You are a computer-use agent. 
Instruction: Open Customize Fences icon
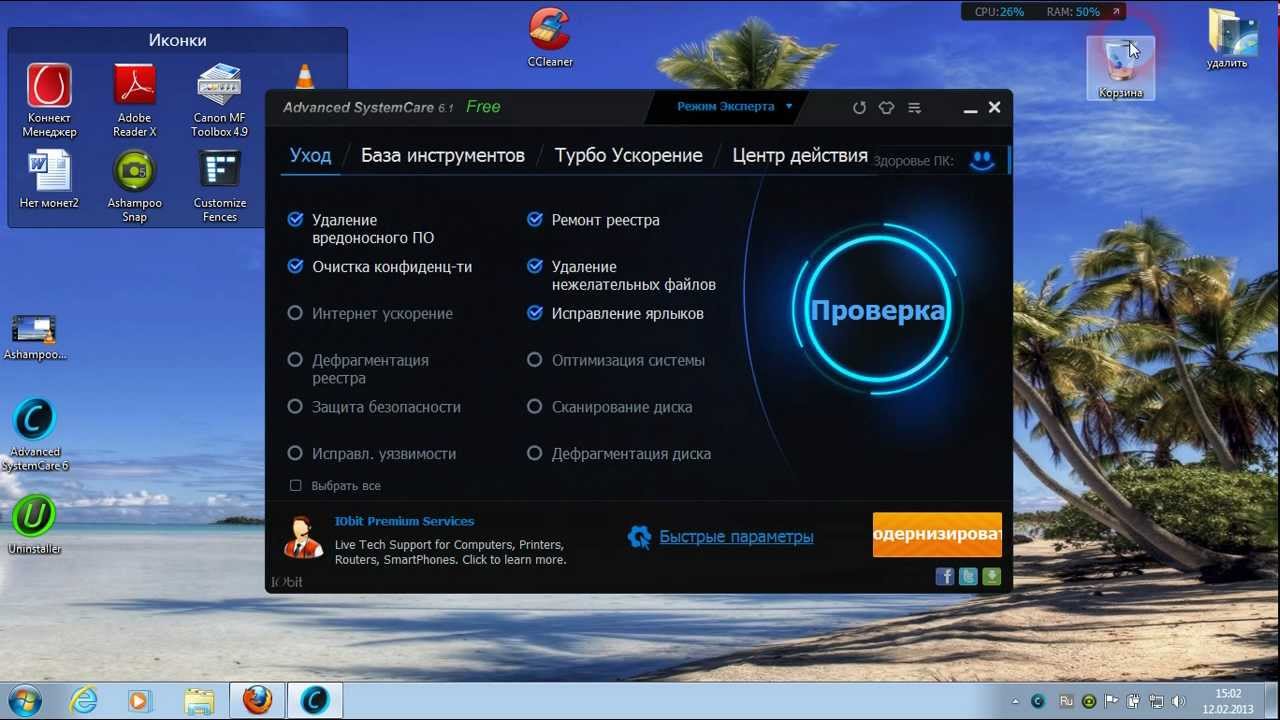[220, 186]
